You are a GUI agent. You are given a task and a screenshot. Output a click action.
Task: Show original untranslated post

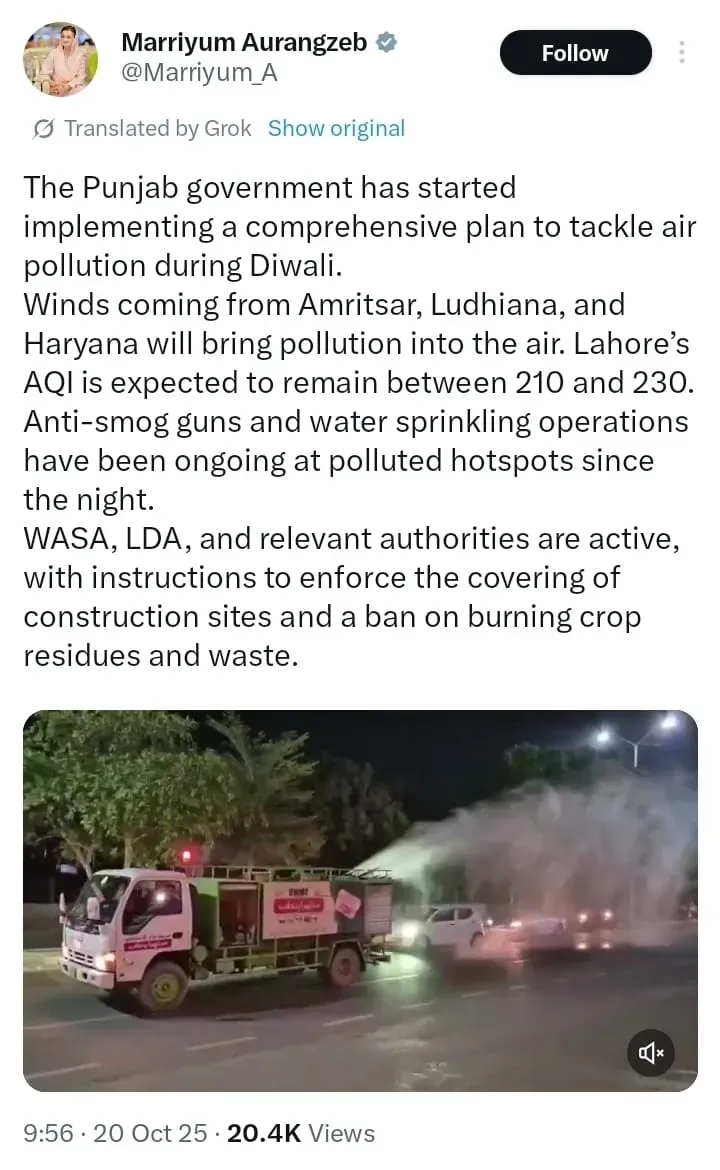tap(336, 128)
